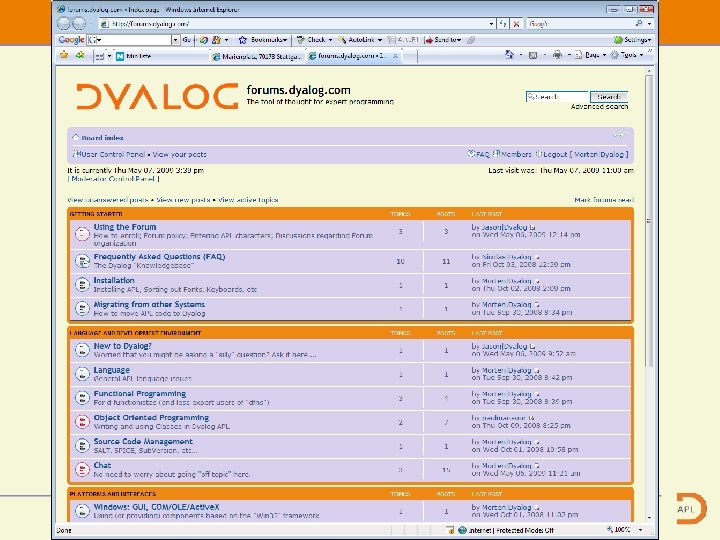Switch to the first browser tab
The height and width of the screenshot is (540, 720).
pyautogui.click(x=161, y=56)
